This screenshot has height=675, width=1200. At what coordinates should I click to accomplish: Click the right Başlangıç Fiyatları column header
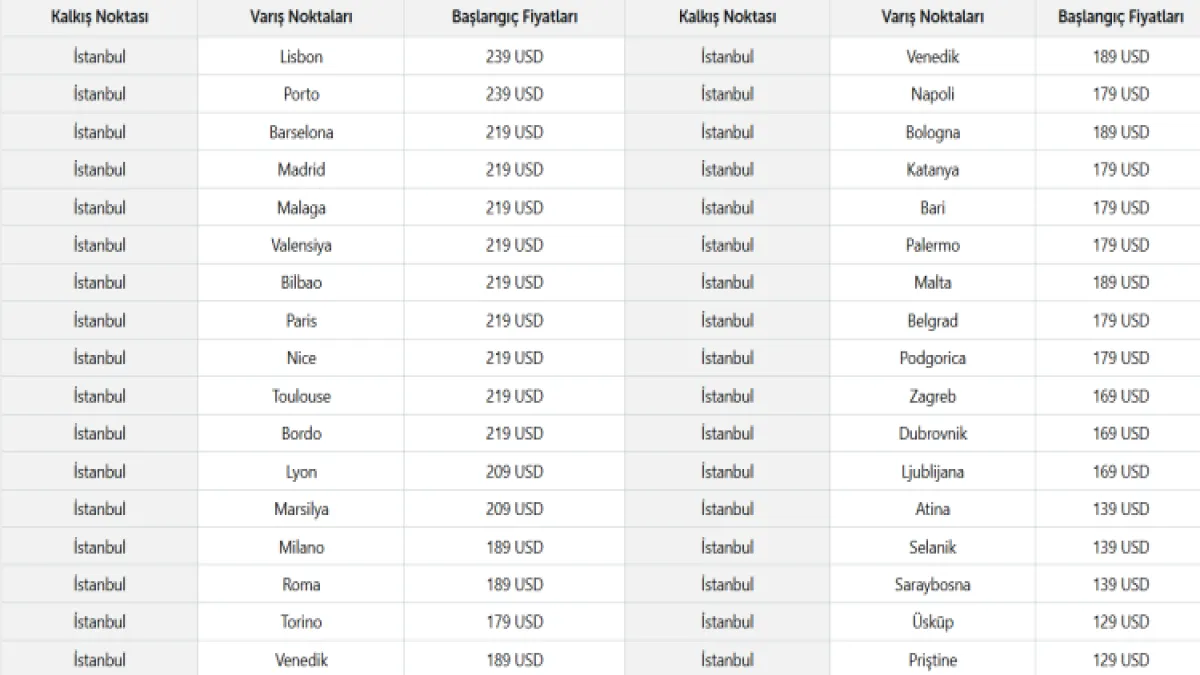point(1120,18)
